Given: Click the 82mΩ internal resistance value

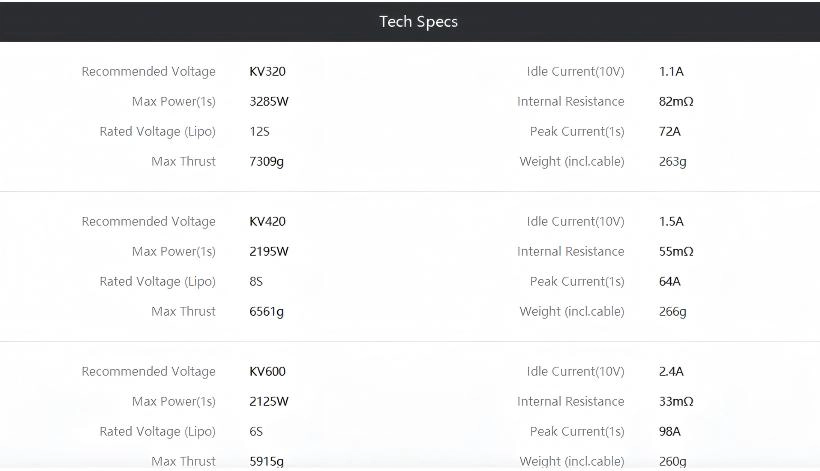Looking at the screenshot, I should (676, 102).
